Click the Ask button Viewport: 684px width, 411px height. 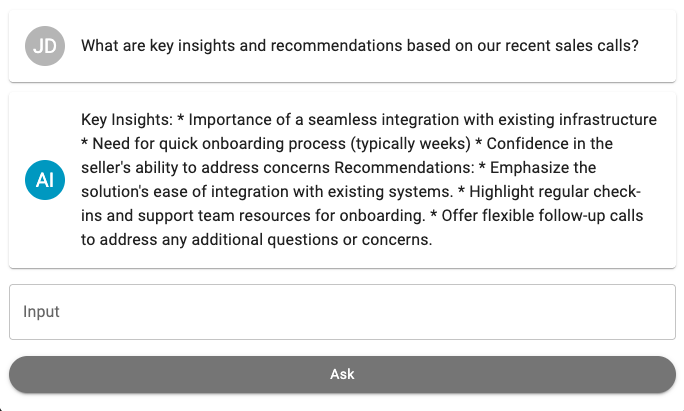pyautogui.click(x=342, y=374)
